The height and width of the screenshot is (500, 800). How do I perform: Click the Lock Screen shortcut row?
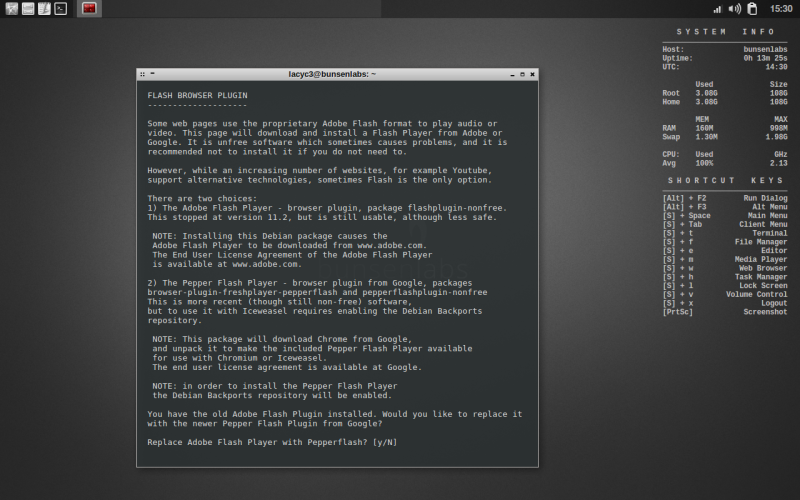pyautogui.click(x=724, y=286)
